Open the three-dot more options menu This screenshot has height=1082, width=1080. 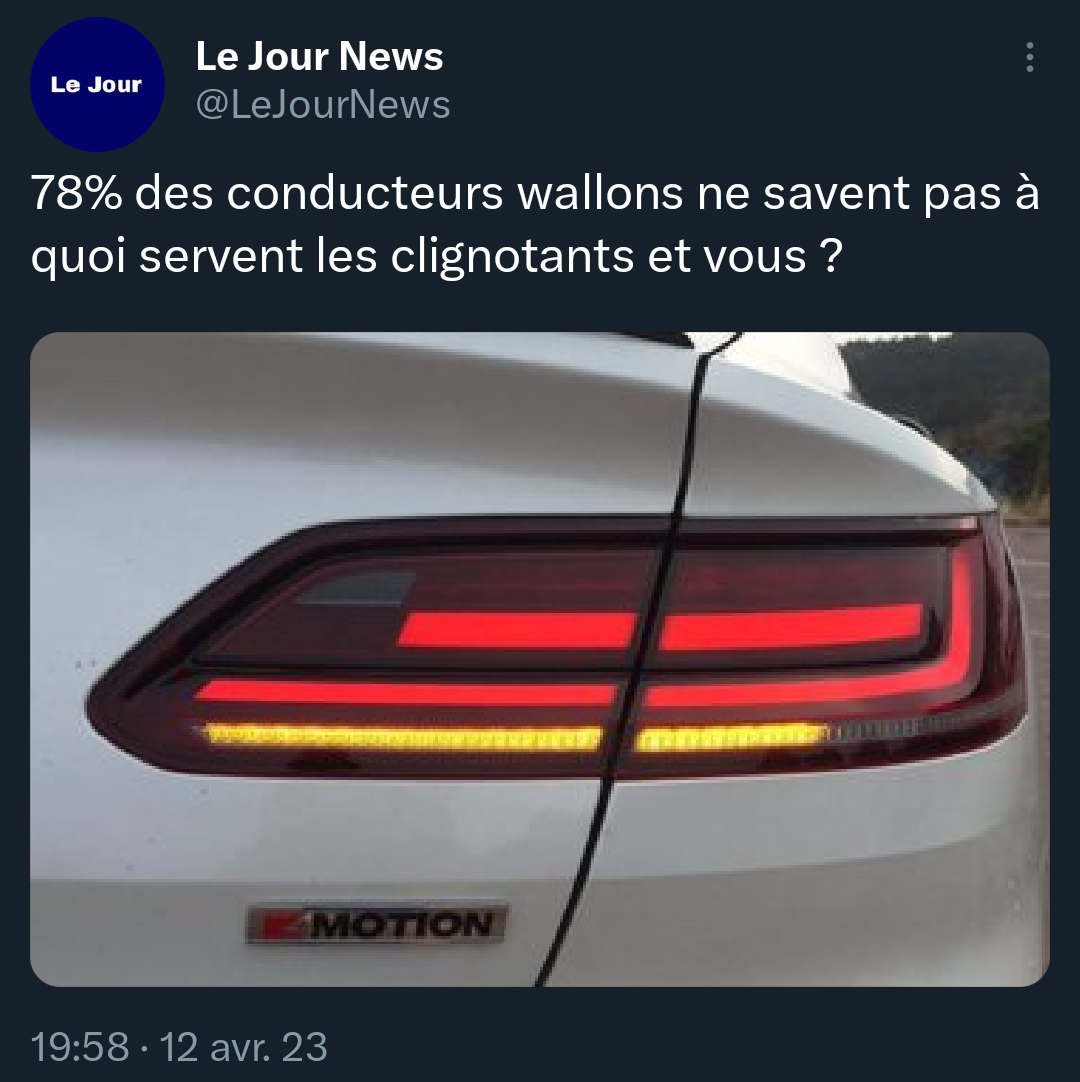[1029, 57]
